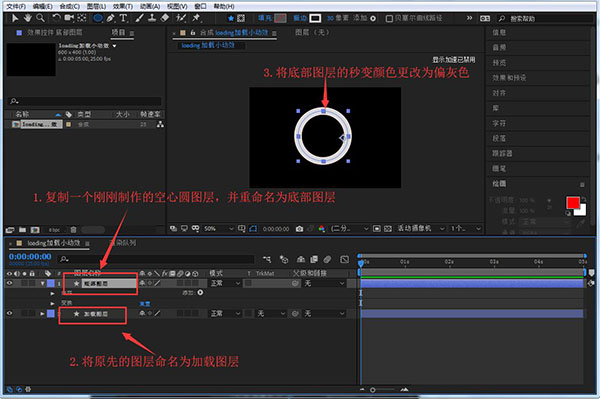Screen dimensions: 600x399
Task: Select the Pen tool
Action: click(111, 18)
